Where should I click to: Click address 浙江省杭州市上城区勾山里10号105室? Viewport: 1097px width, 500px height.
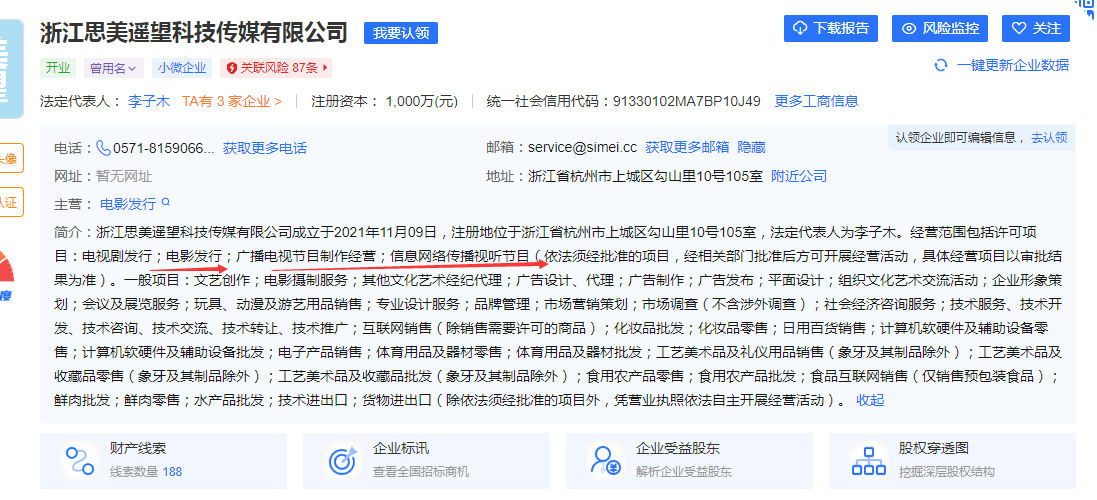point(645,176)
